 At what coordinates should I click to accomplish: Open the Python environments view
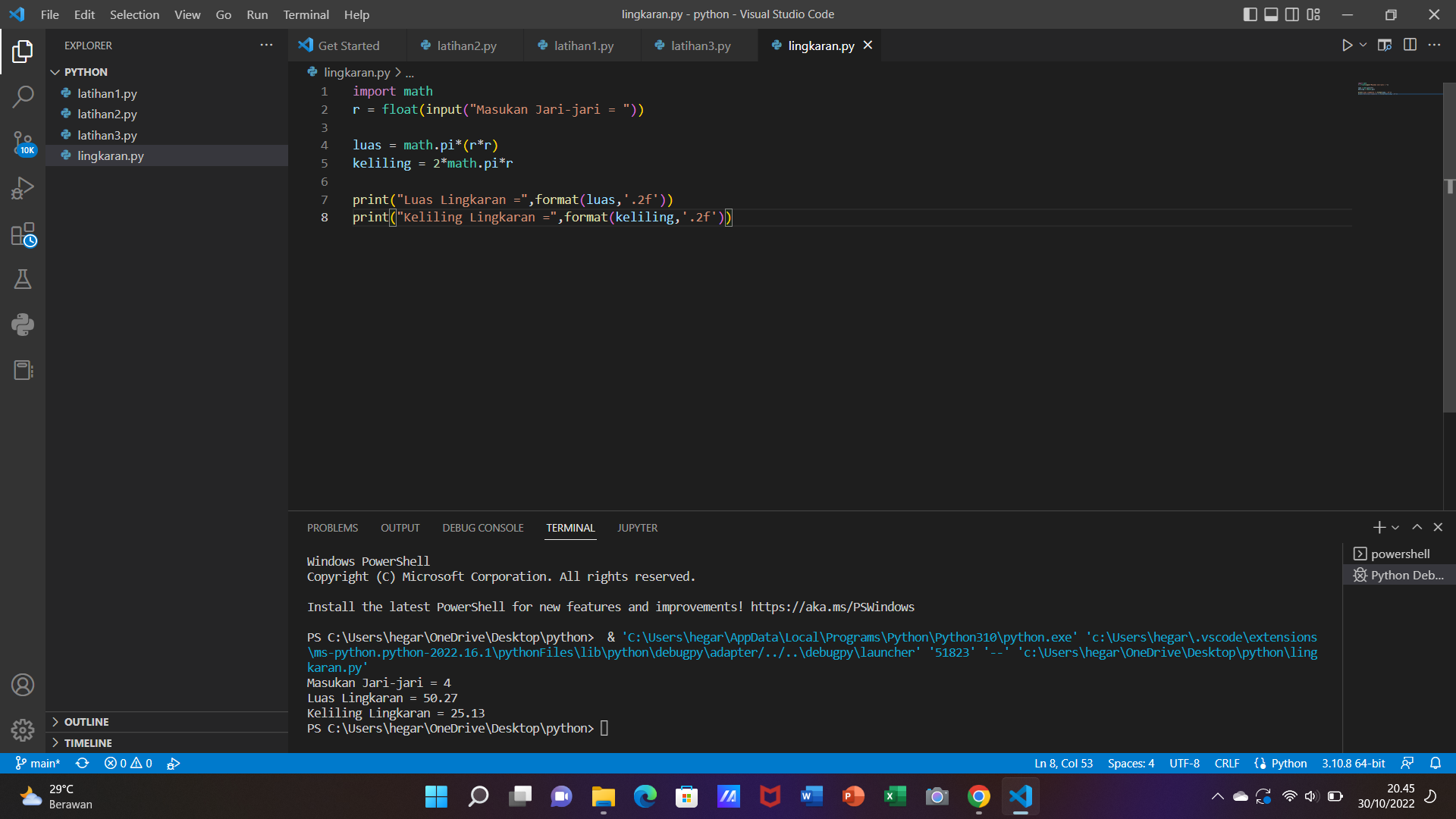(23, 325)
